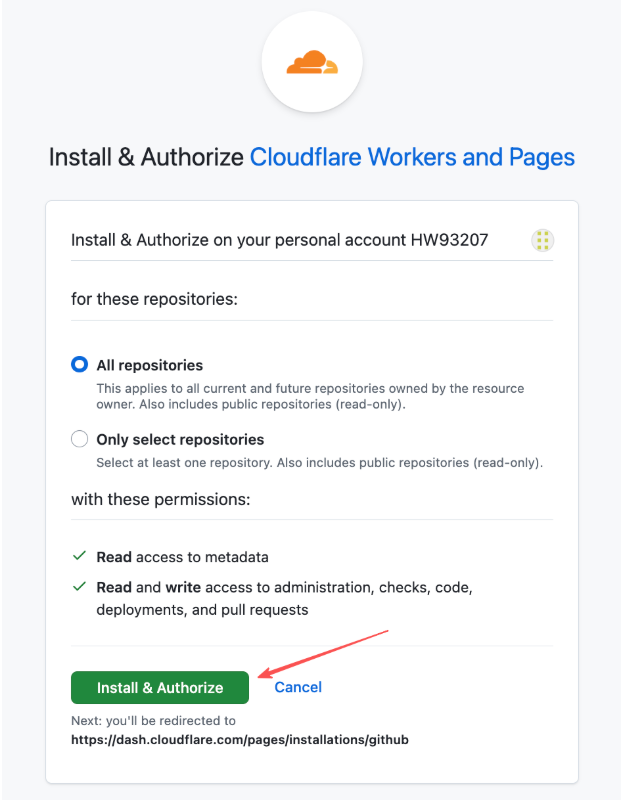
Task: Click the administration, checks, code permission text
Action: click(x=284, y=598)
